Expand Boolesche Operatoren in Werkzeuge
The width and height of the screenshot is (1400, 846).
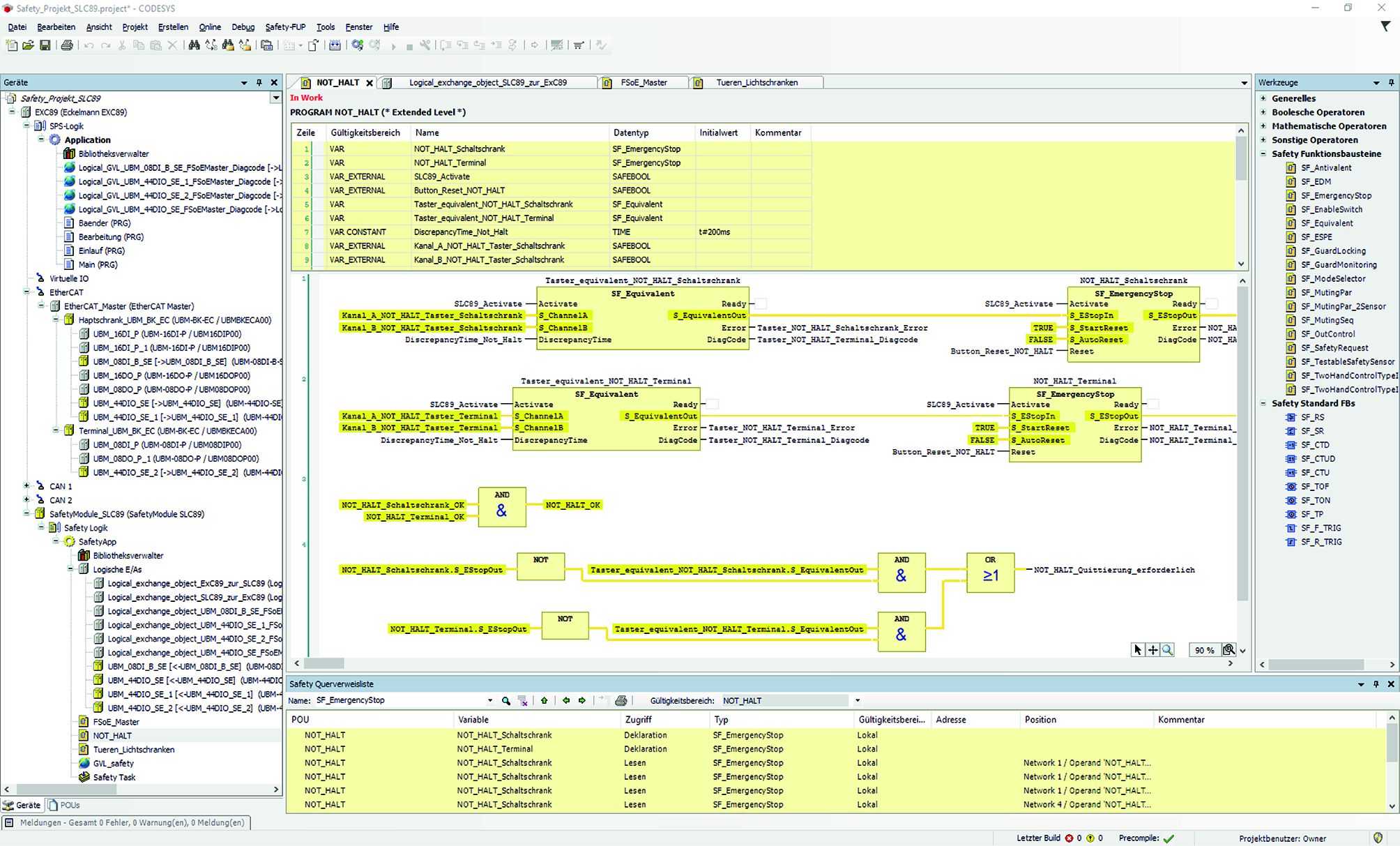click(x=1263, y=112)
